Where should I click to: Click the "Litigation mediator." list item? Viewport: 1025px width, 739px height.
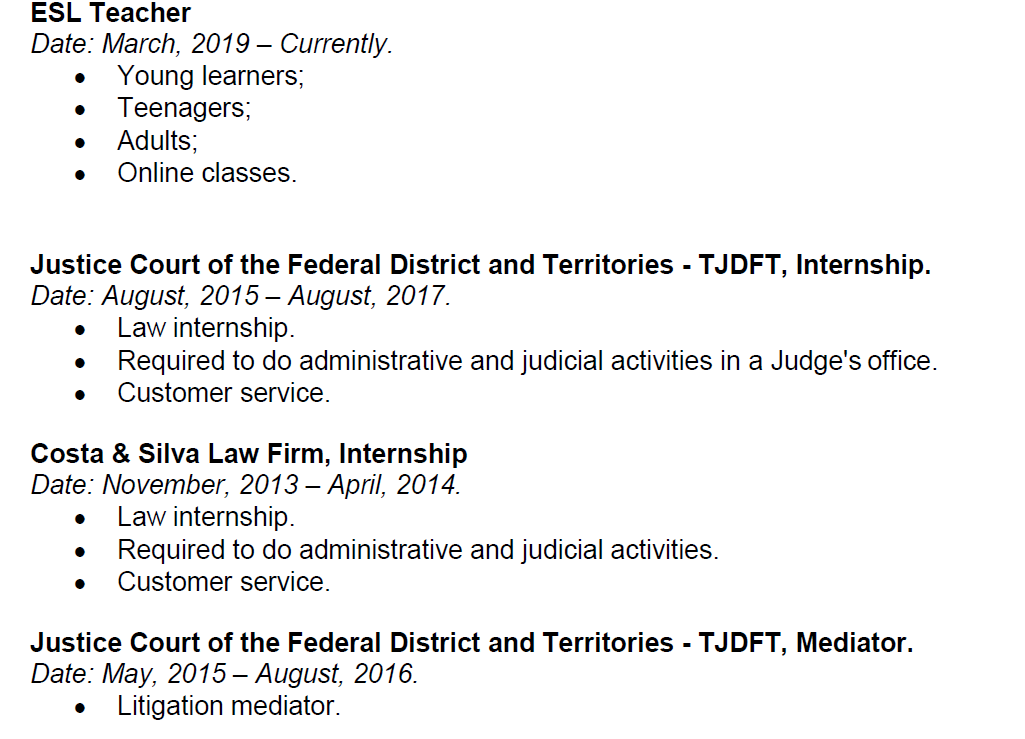(228, 706)
